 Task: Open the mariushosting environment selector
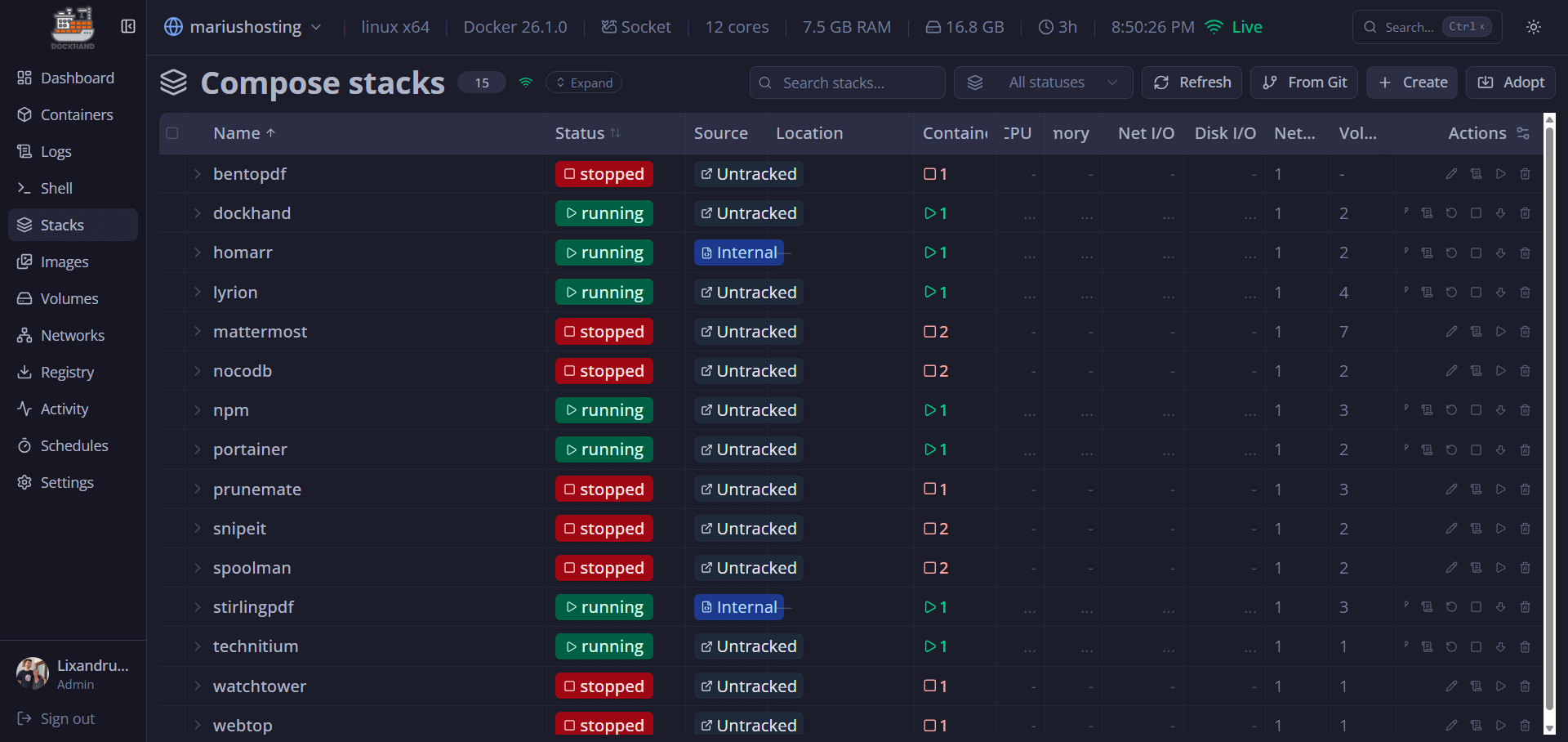(x=243, y=26)
